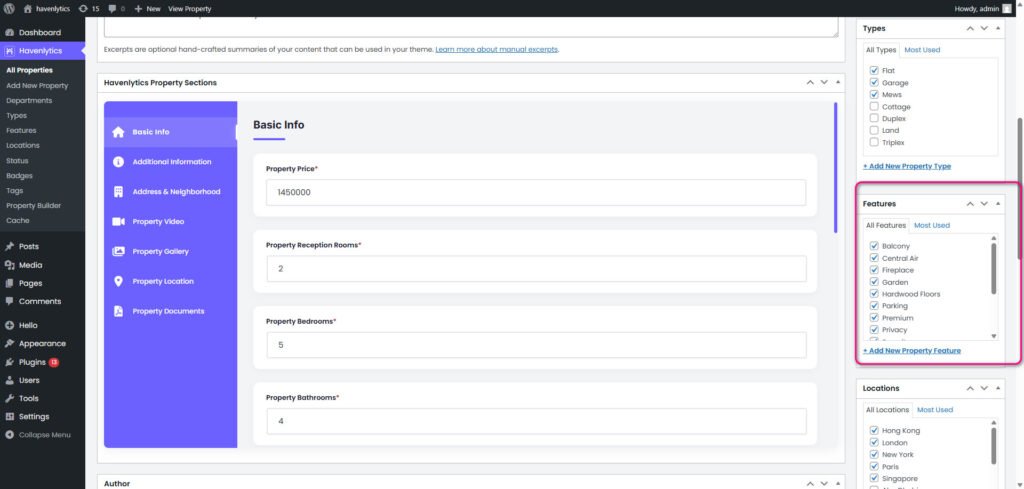
Task: Click the WordPress logo in admin bar
Action: pos(9,8)
